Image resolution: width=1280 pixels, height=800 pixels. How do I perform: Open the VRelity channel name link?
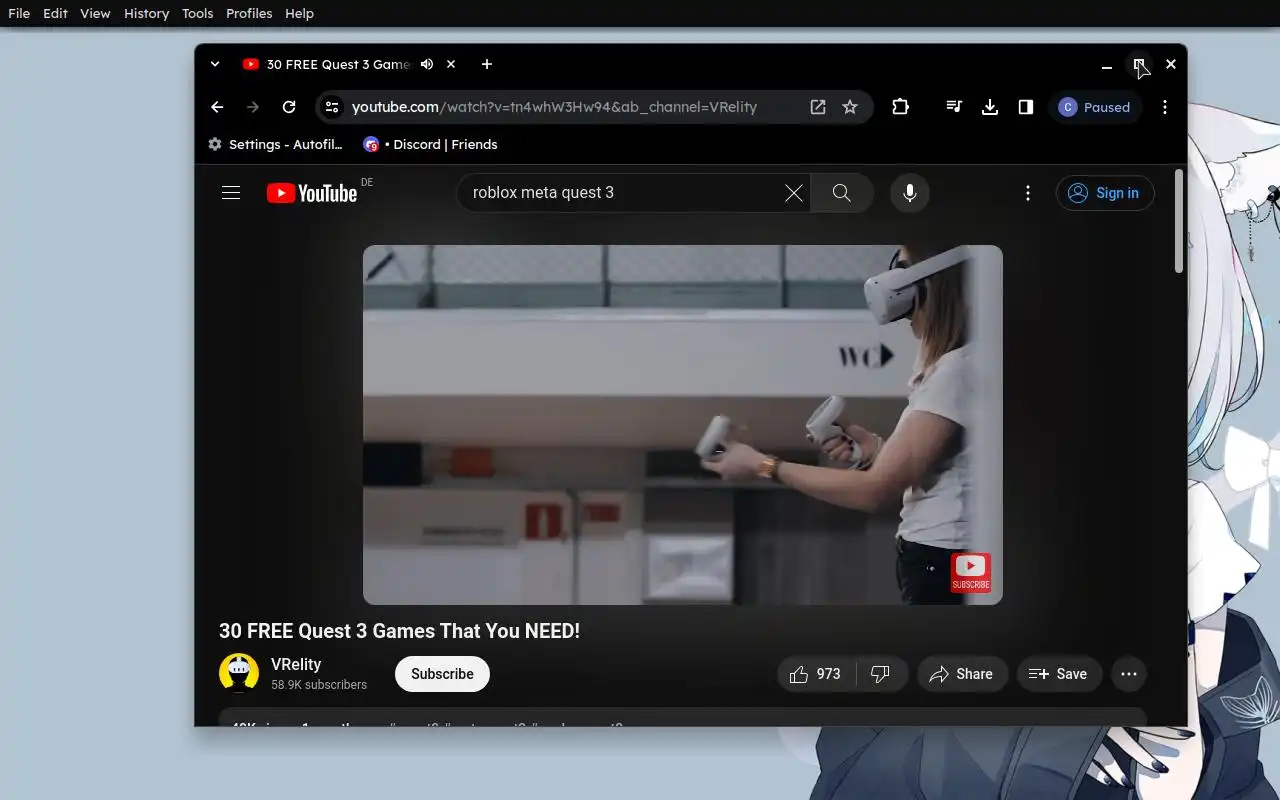coord(296,664)
